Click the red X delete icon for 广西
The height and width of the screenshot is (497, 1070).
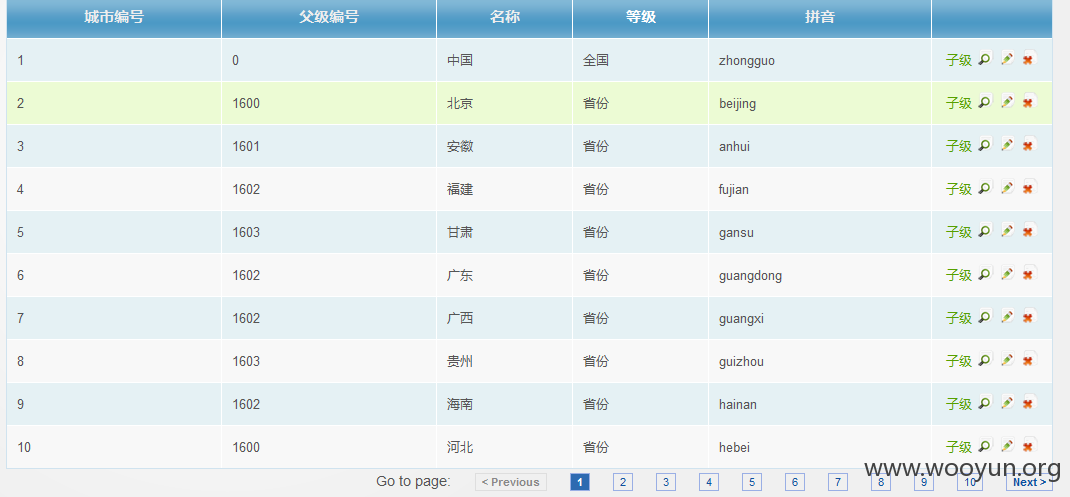tap(1028, 317)
